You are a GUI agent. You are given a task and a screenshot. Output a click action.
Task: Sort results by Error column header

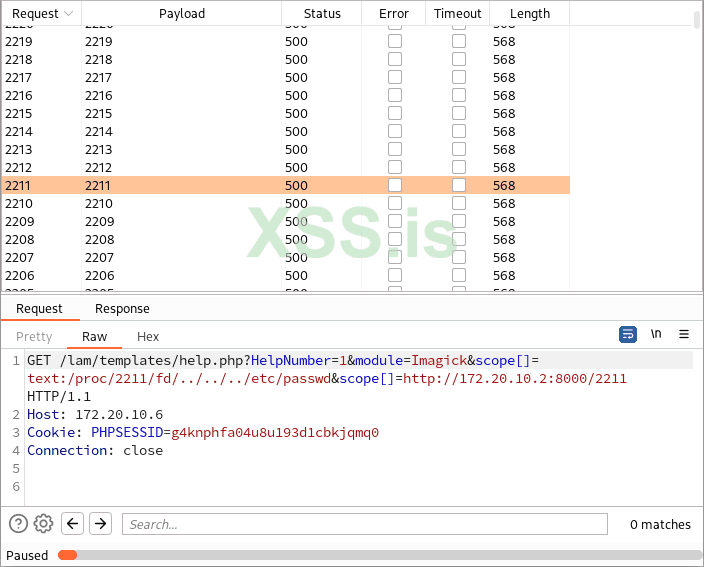394,13
